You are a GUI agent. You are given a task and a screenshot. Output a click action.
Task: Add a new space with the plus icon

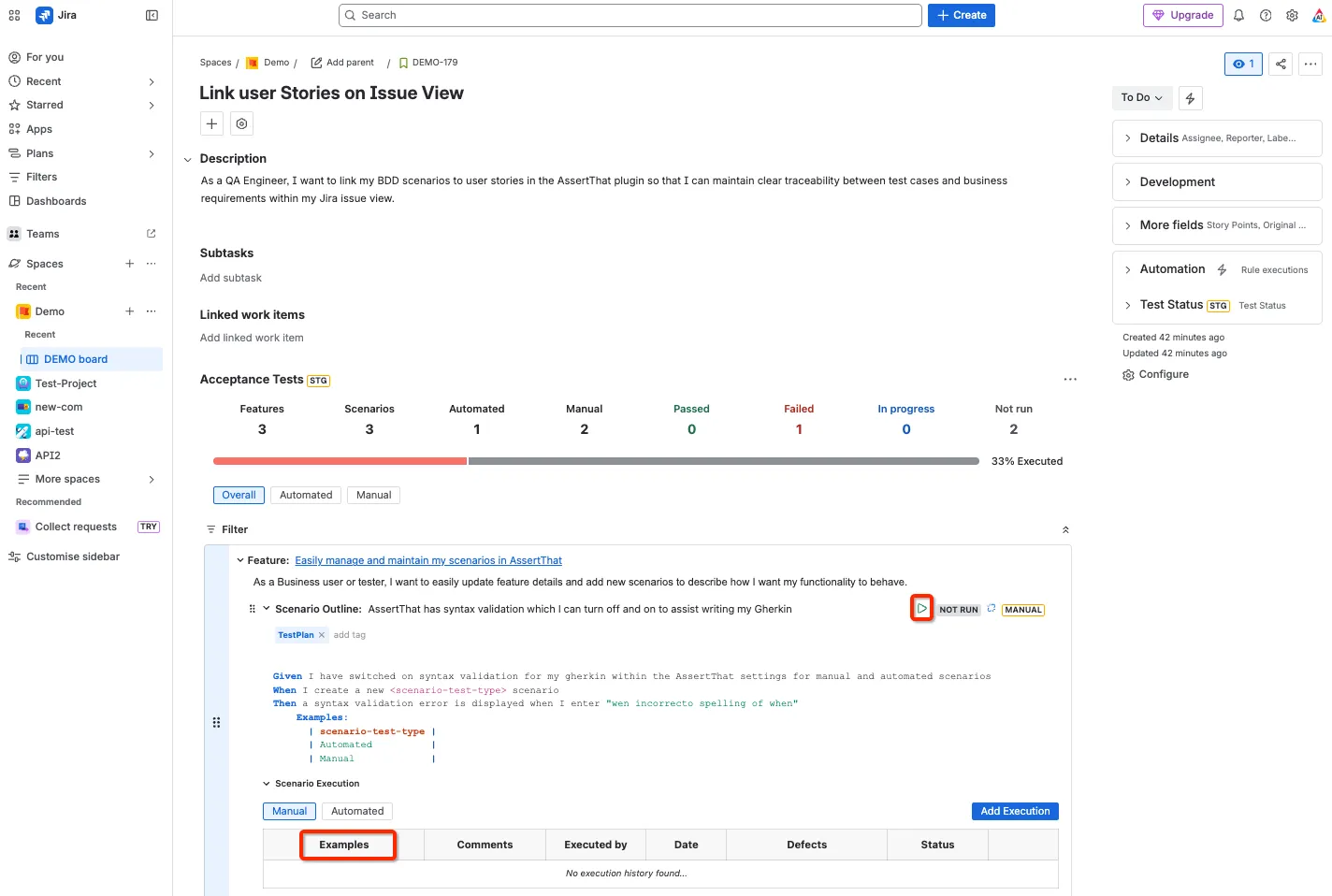tap(130, 264)
